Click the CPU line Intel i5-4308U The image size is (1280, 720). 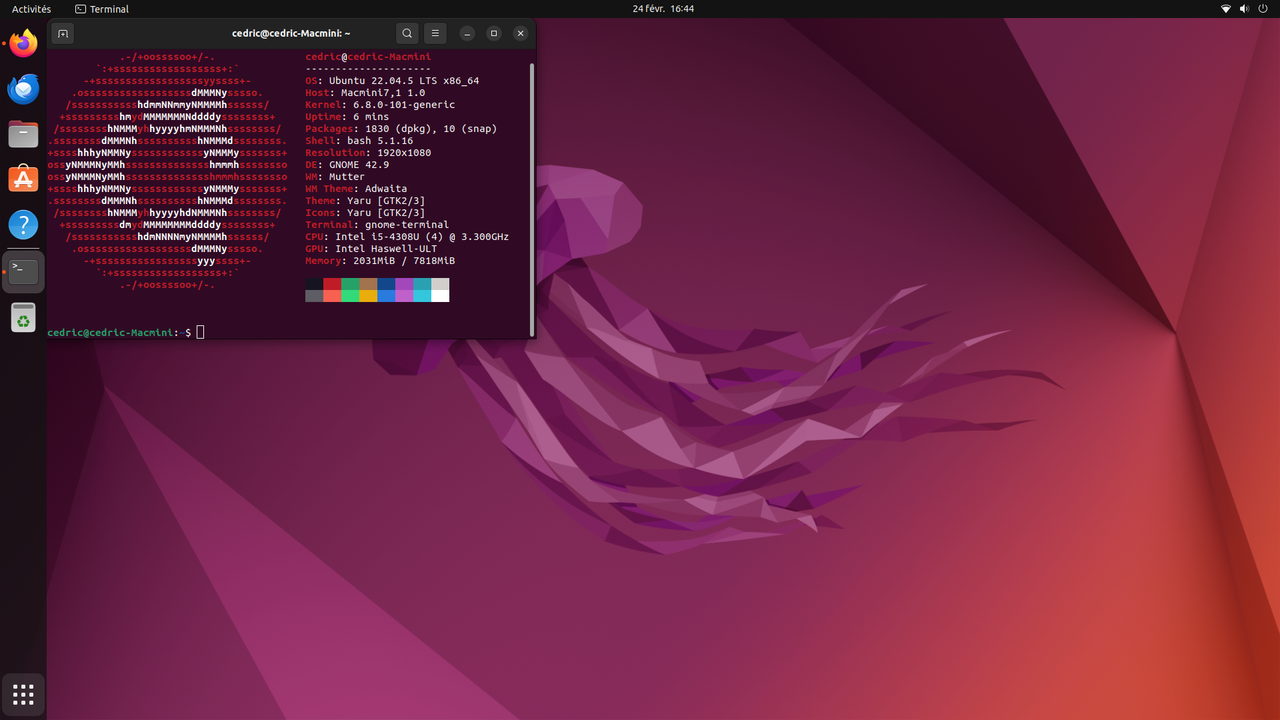point(407,237)
